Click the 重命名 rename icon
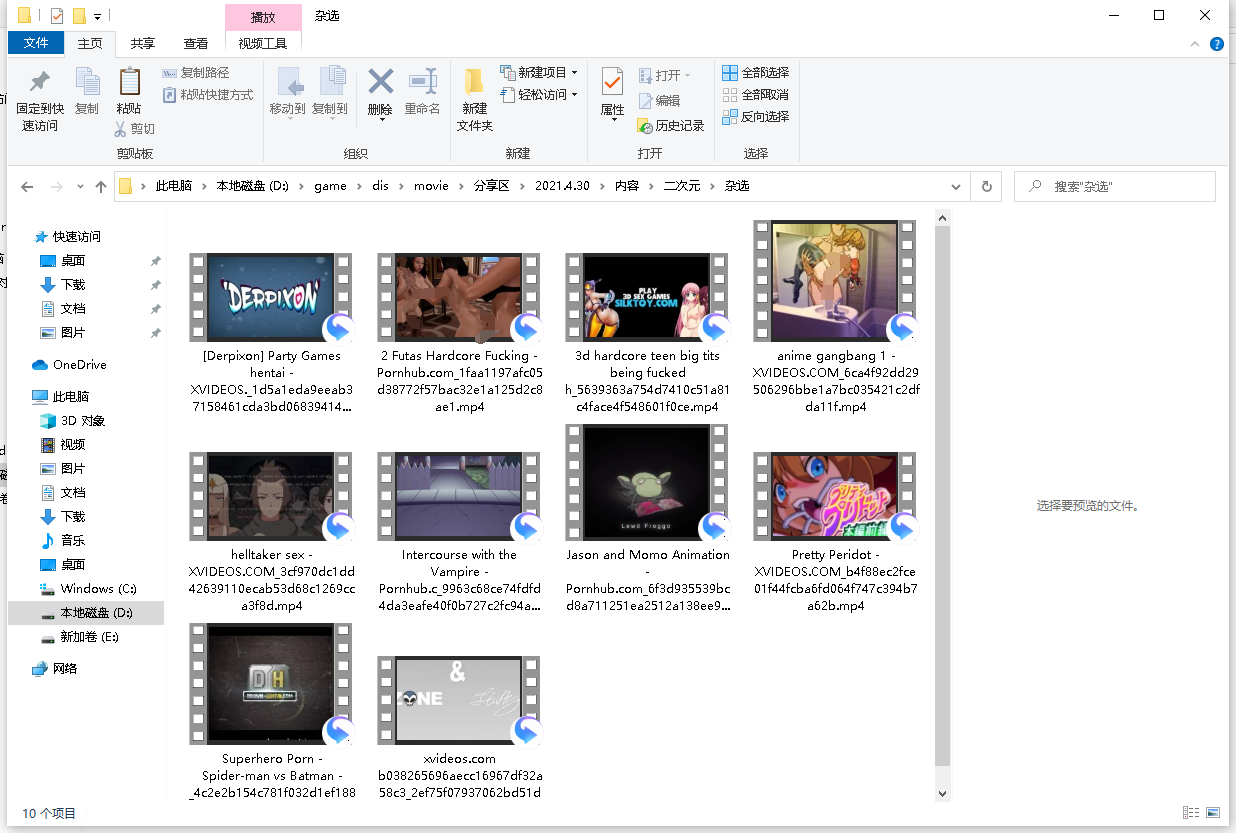 click(x=423, y=81)
